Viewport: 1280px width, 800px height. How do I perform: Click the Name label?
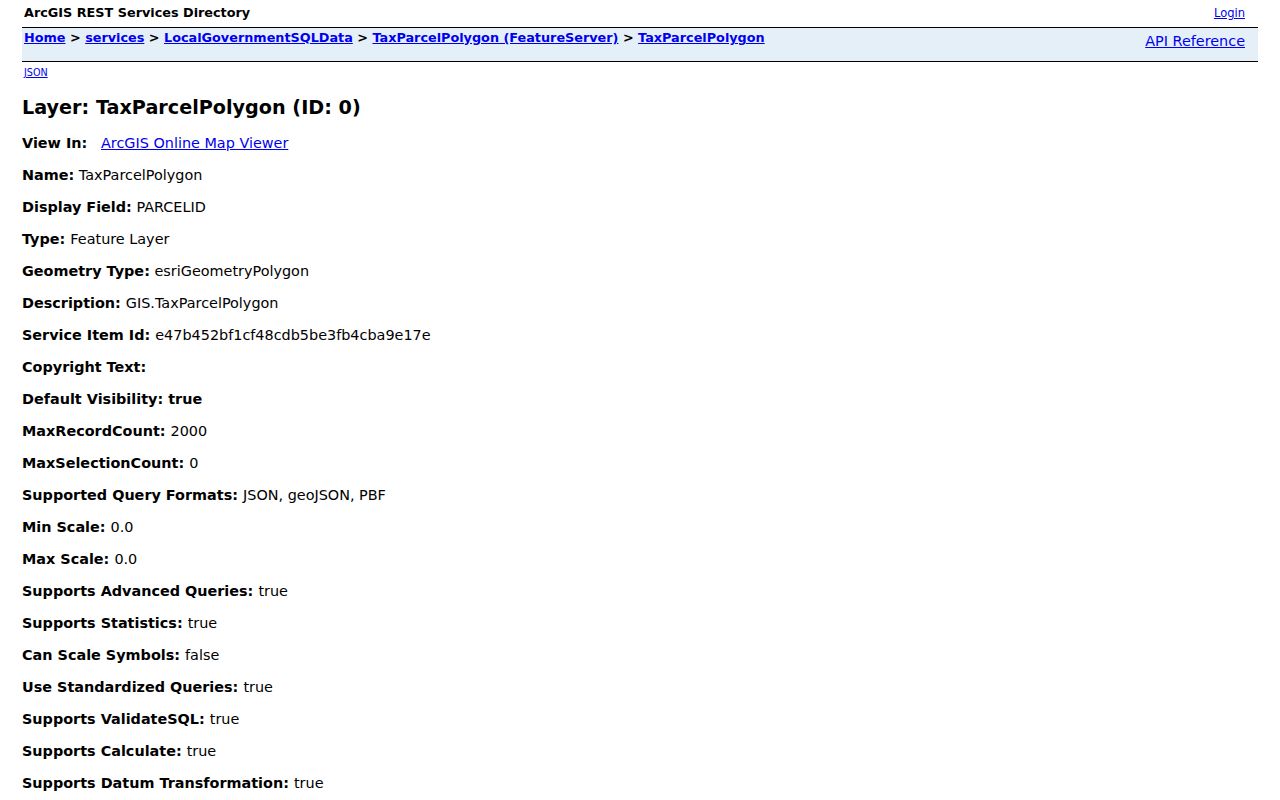(48, 175)
